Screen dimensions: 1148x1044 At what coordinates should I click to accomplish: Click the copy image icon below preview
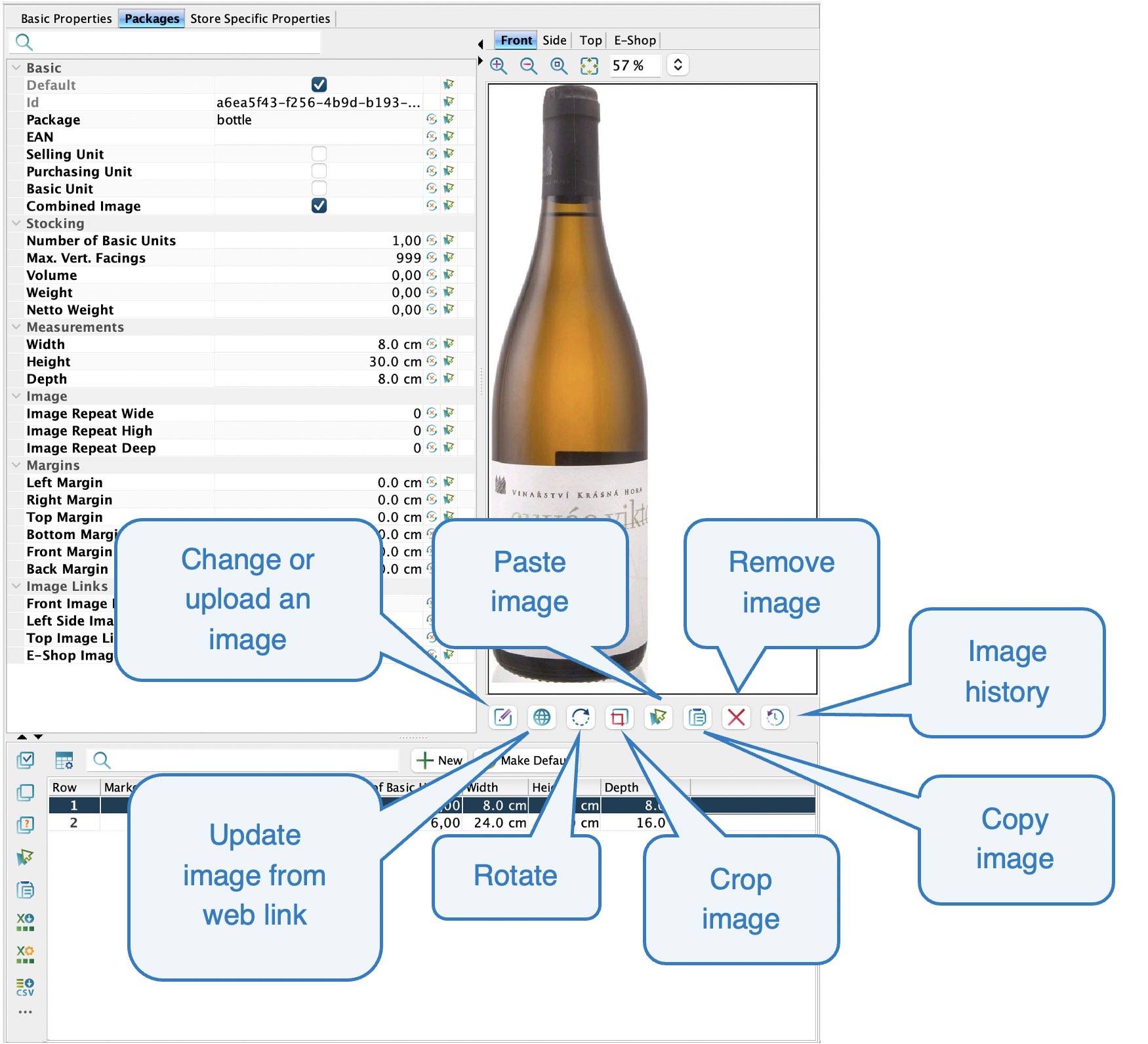697,717
